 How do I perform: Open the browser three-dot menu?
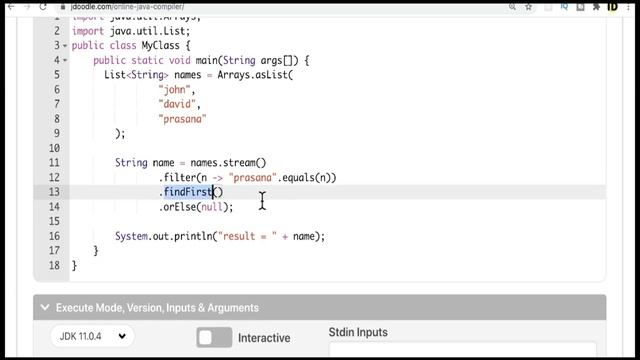pyautogui.click(x=628, y=7)
